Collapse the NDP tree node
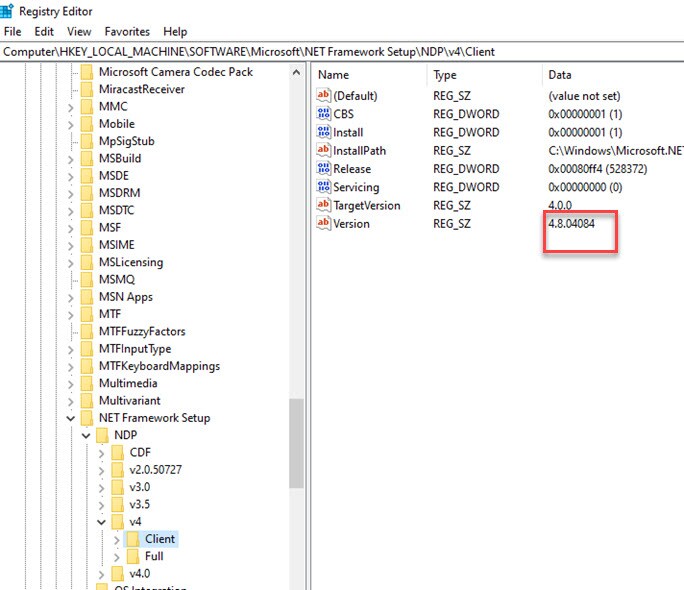684x590 pixels. coord(86,436)
